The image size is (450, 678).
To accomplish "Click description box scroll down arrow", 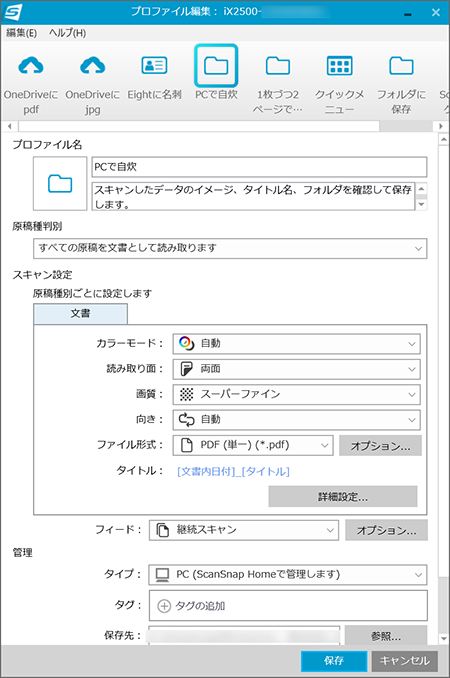I will (x=421, y=205).
